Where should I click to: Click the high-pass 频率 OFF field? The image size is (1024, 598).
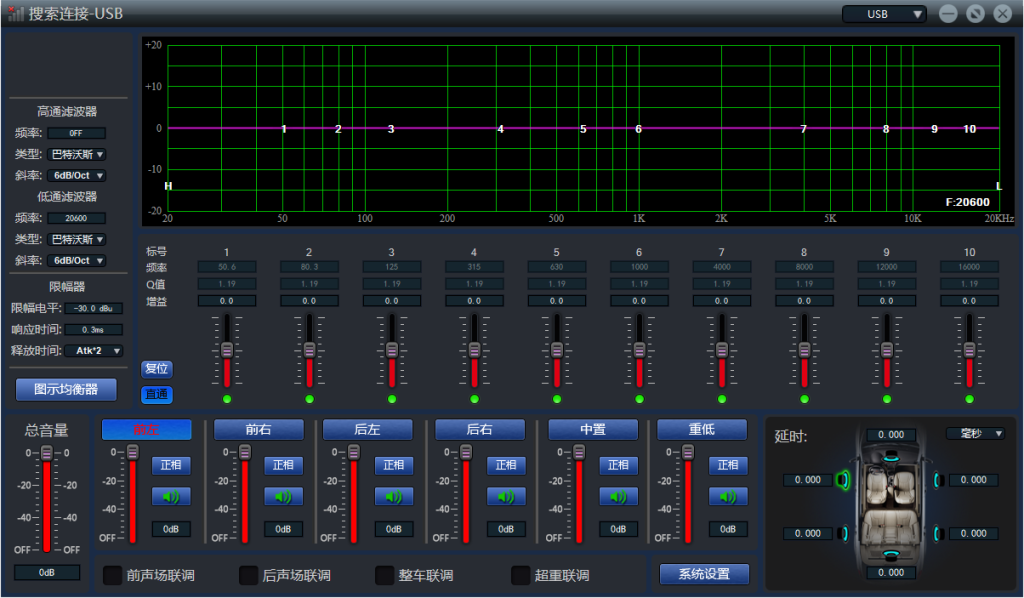coord(76,133)
